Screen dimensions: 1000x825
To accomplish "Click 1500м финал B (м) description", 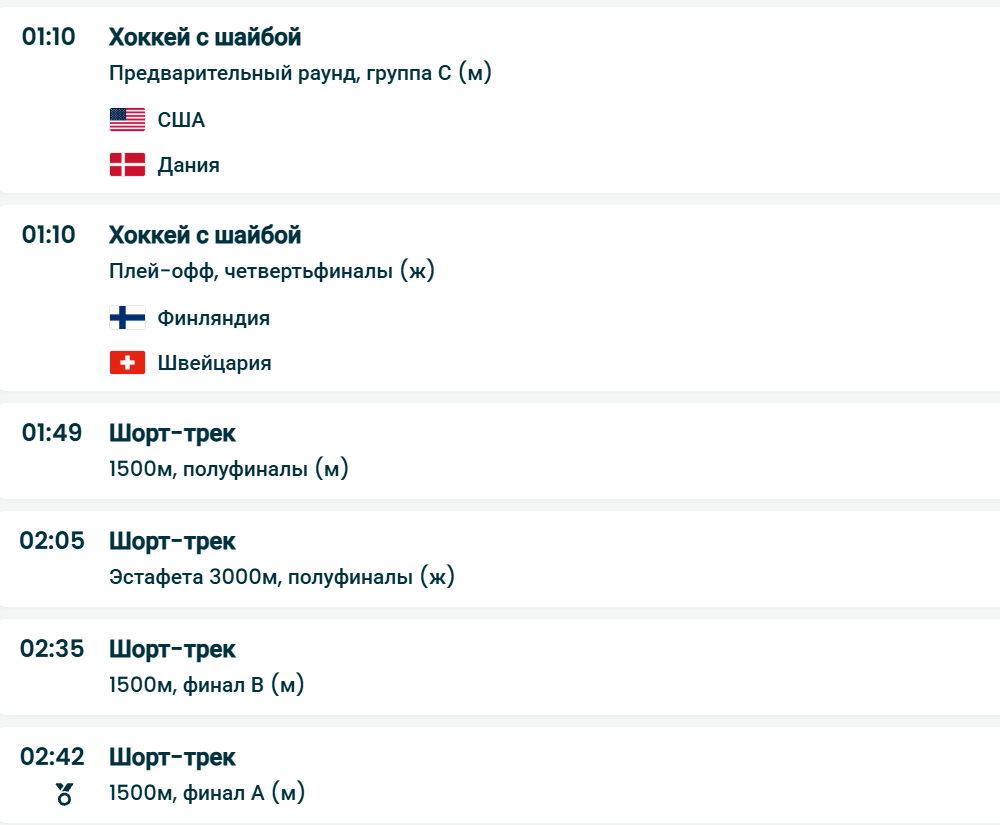I will click(207, 684).
